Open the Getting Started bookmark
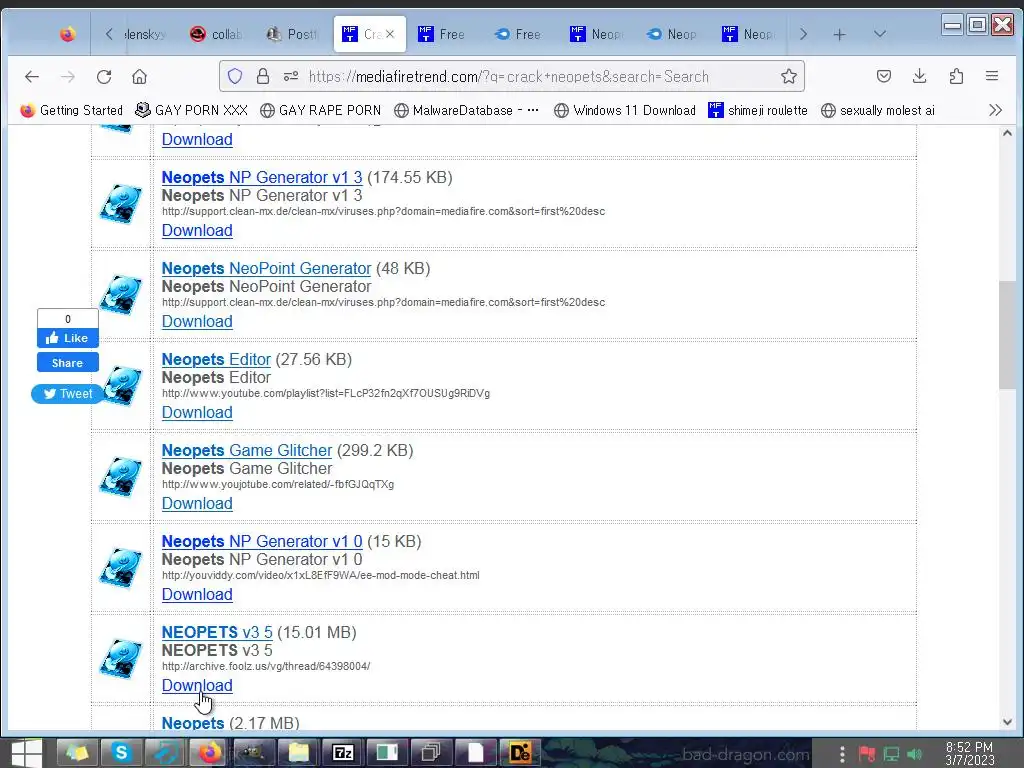 [72, 110]
